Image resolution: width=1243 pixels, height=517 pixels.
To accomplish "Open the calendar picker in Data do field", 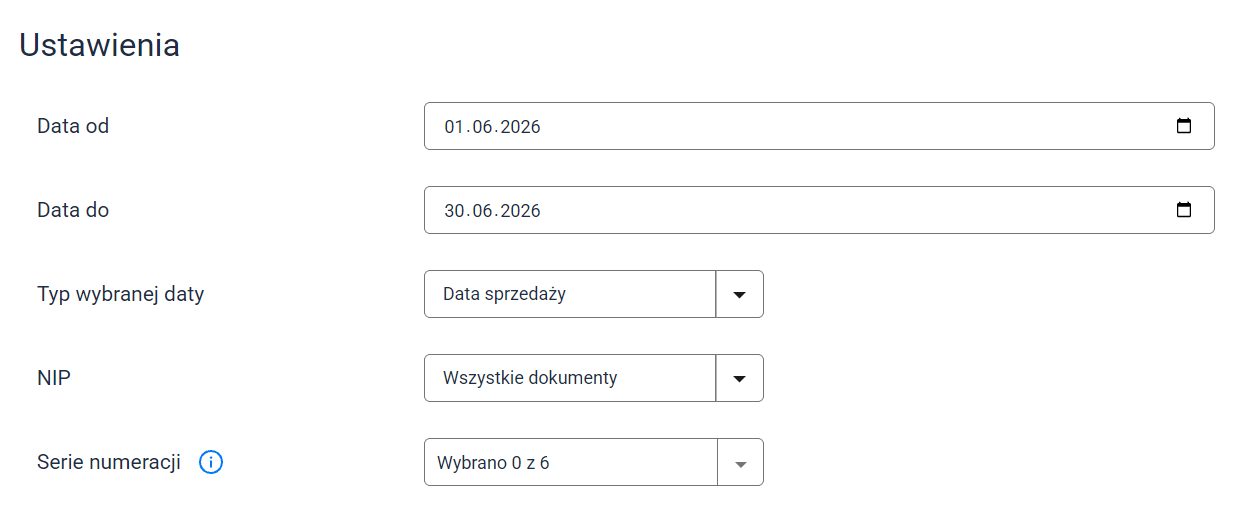I will (x=1184, y=210).
